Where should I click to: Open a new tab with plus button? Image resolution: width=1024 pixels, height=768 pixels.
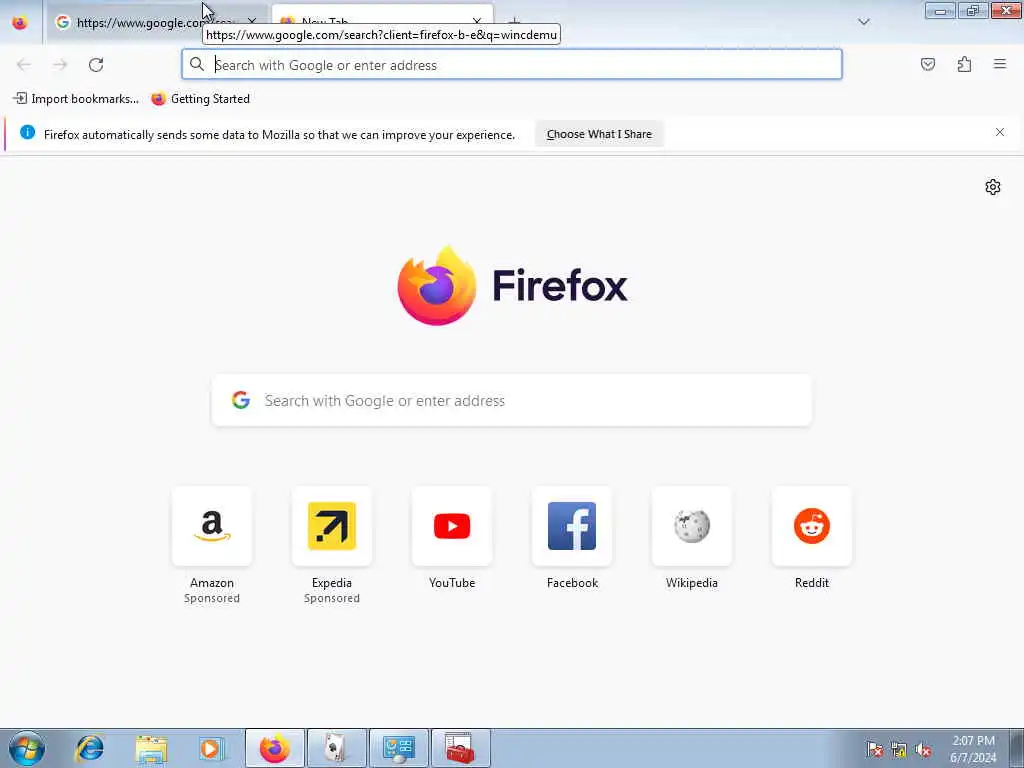(x=515, y=20)
